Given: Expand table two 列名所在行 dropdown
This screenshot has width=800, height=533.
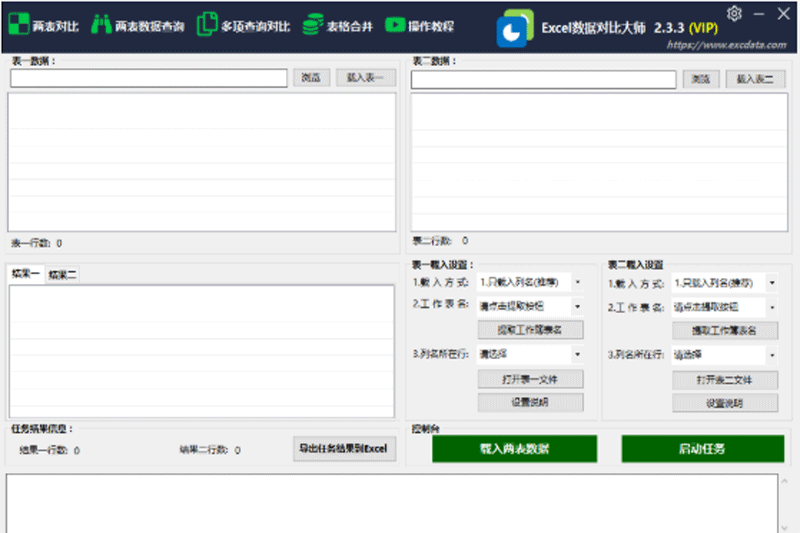Looking at the screenshot, I should click(772, 355).
